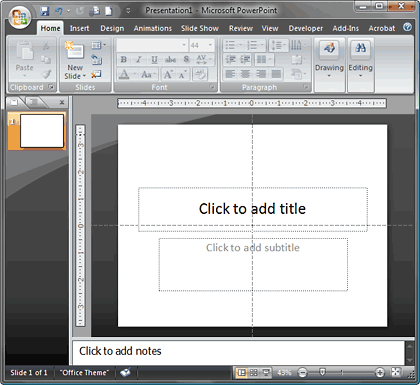Switch to Slide Show tab

point(200,29)
